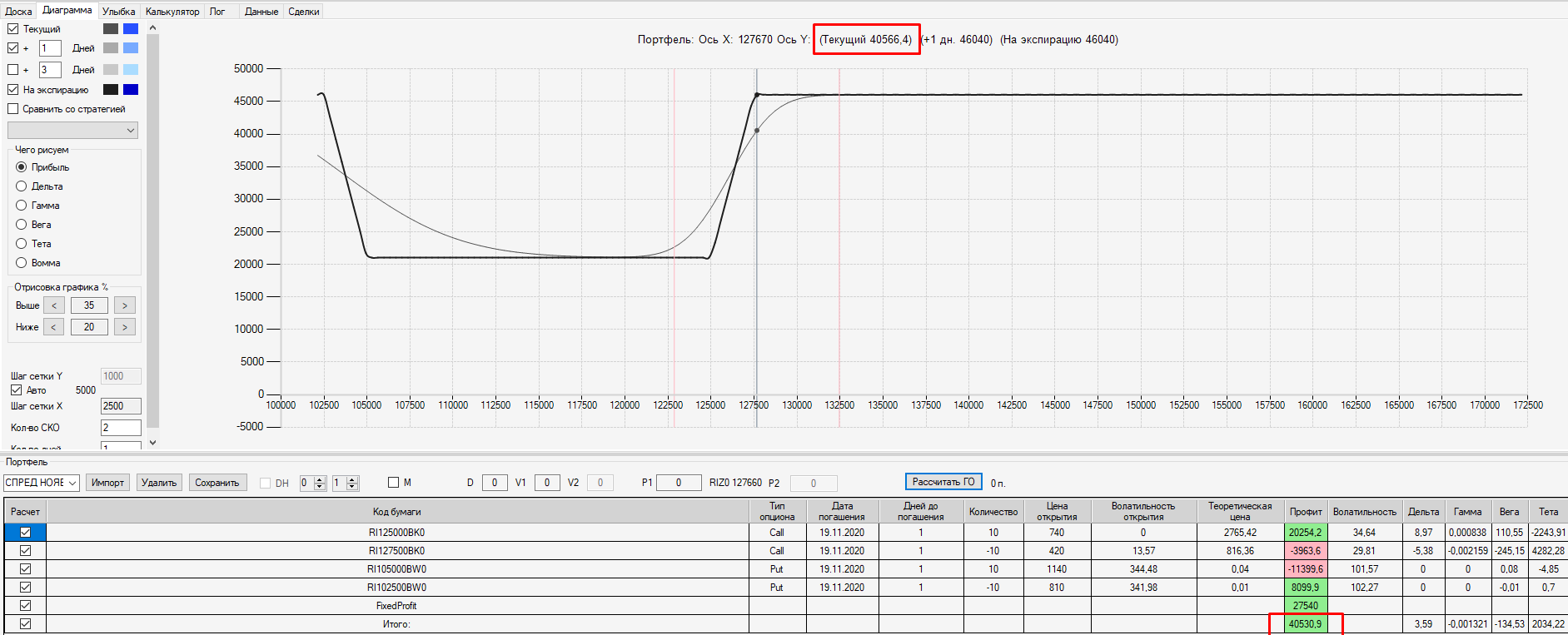Click the decrease arrow for Выше percent
This screenshot has width=1568, height=635.
point(53,305)
